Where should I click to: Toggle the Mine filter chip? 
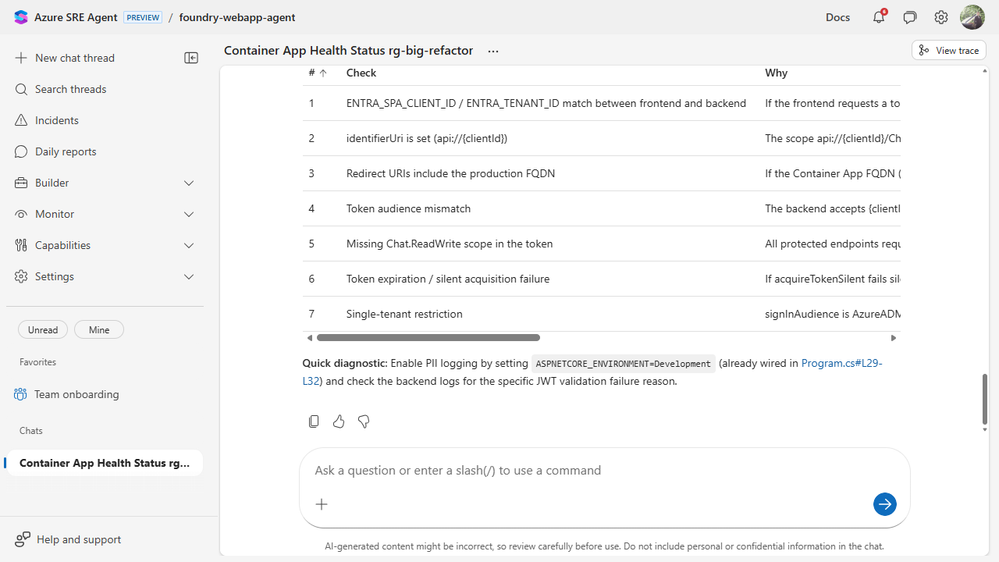[99, 330]
